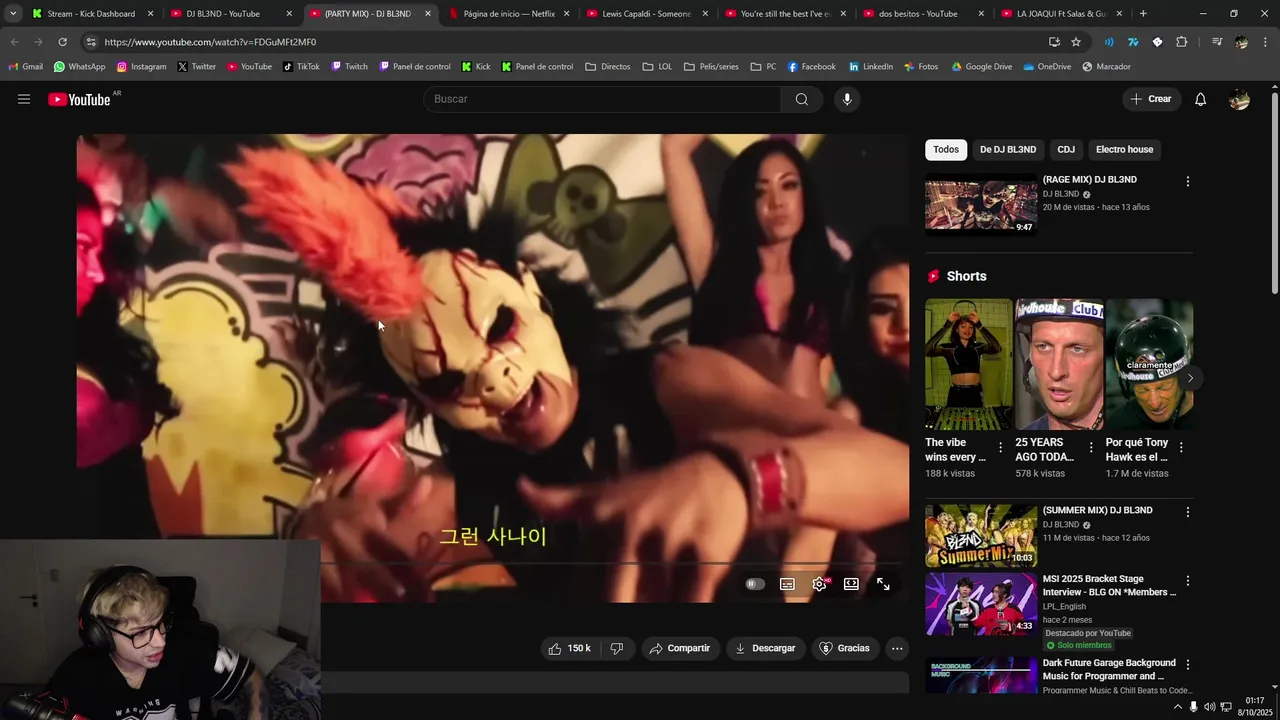This screenshot has height=720, width=1280.
Task: Select the 'Todos' filter chip
Action: (946, 149)
